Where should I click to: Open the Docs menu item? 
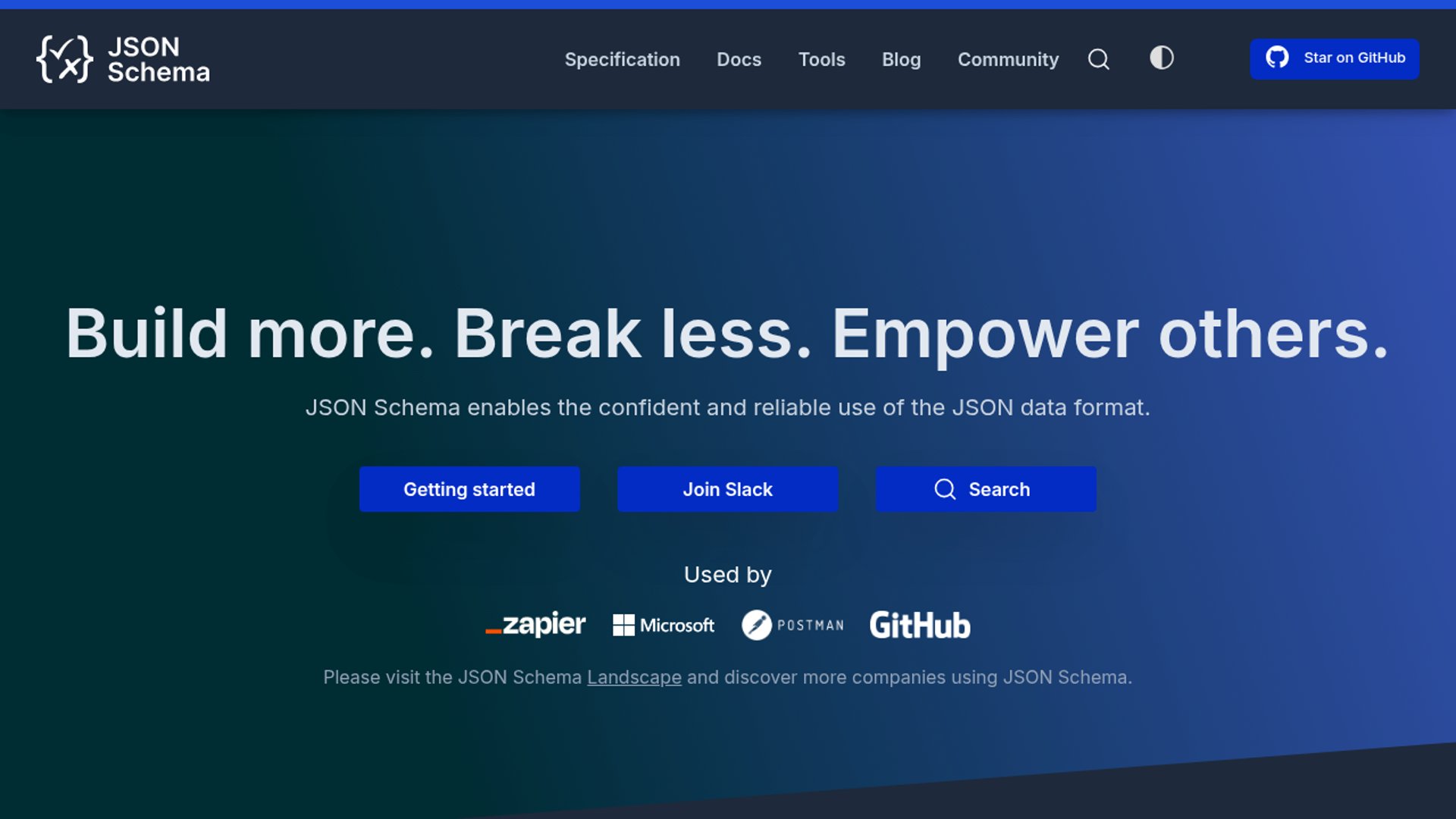tap(739, 59)
